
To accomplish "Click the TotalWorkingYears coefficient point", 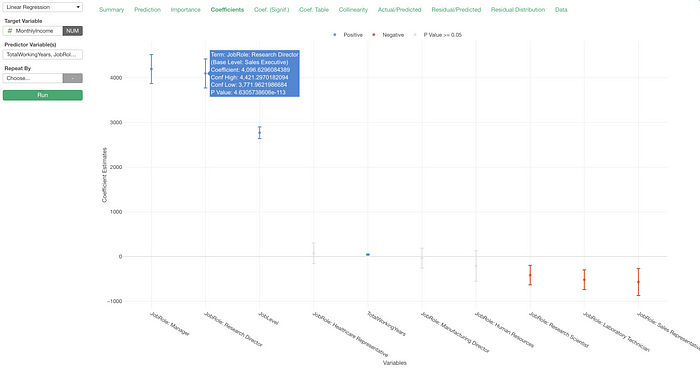I will tap(368, 254).
